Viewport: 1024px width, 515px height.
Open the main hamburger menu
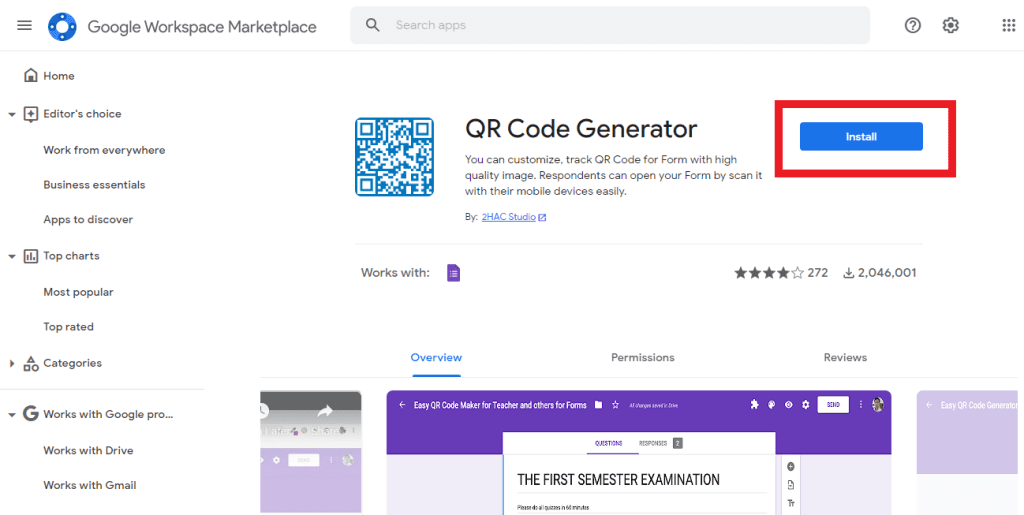(24, 26)
